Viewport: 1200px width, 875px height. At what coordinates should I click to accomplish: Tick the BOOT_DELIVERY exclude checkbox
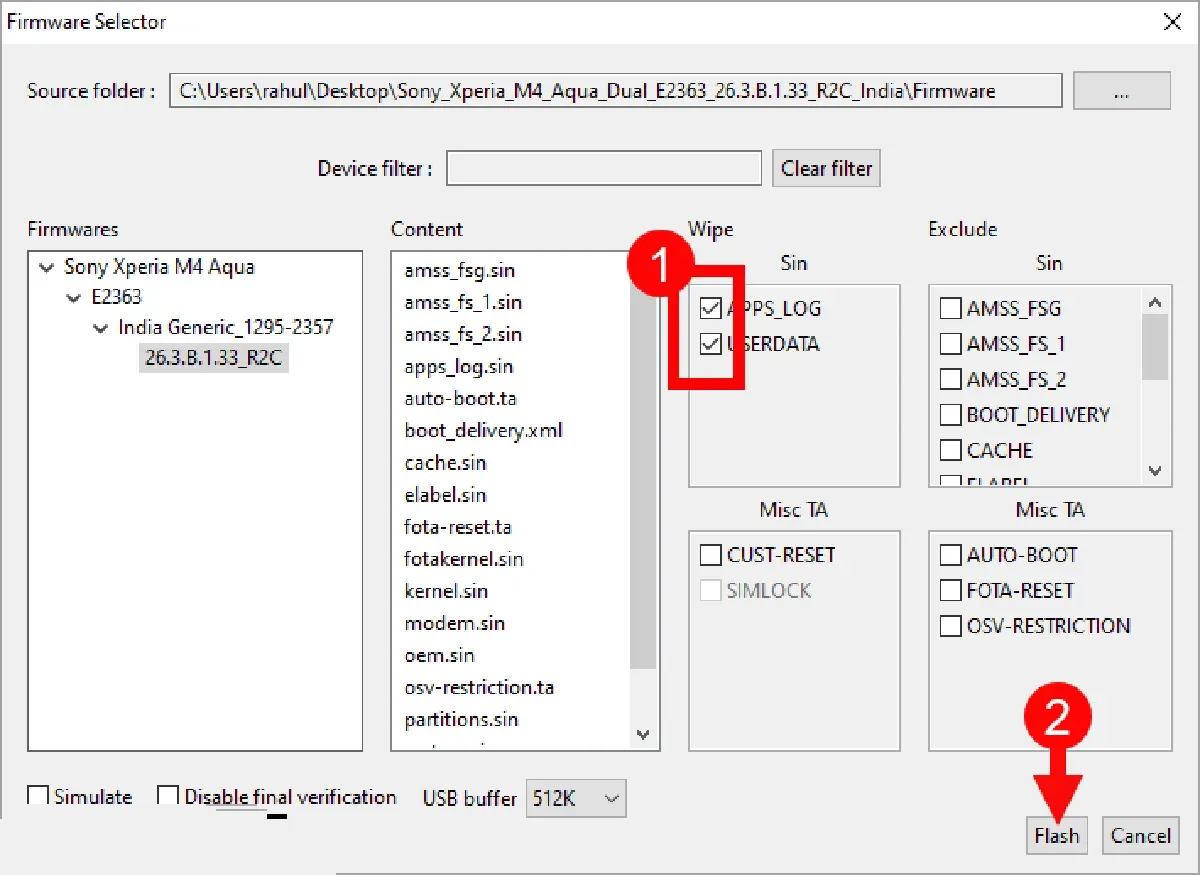pos(951,415)
